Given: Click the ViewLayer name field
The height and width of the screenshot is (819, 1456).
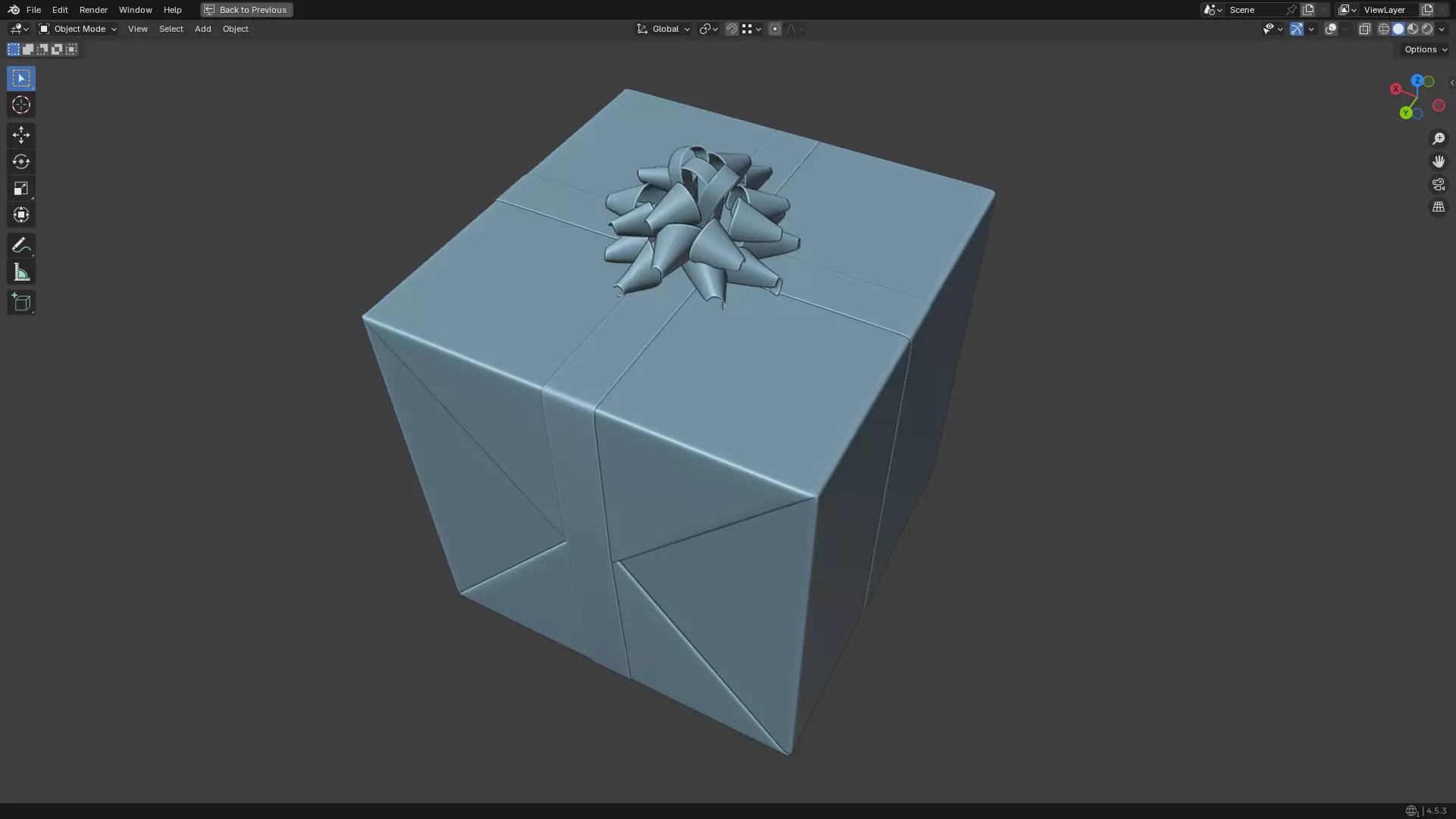Looking at the screenshot, I should (1390, 10).
